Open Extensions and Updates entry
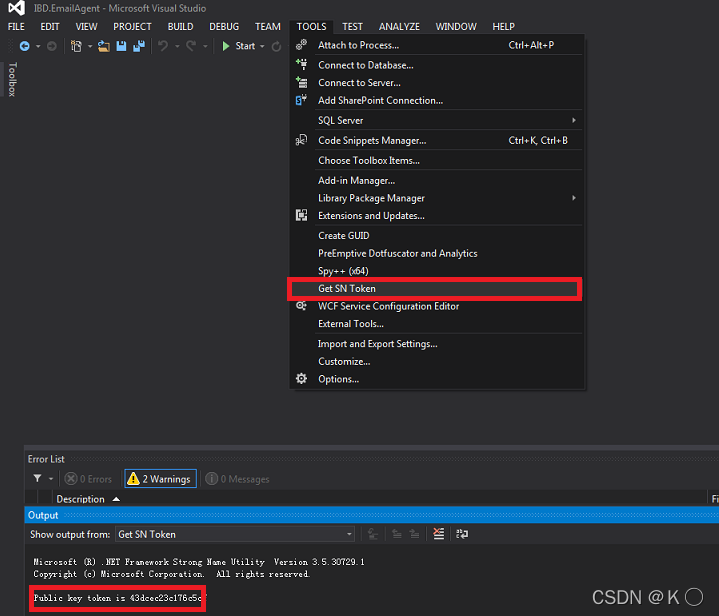 pos(437,216)
